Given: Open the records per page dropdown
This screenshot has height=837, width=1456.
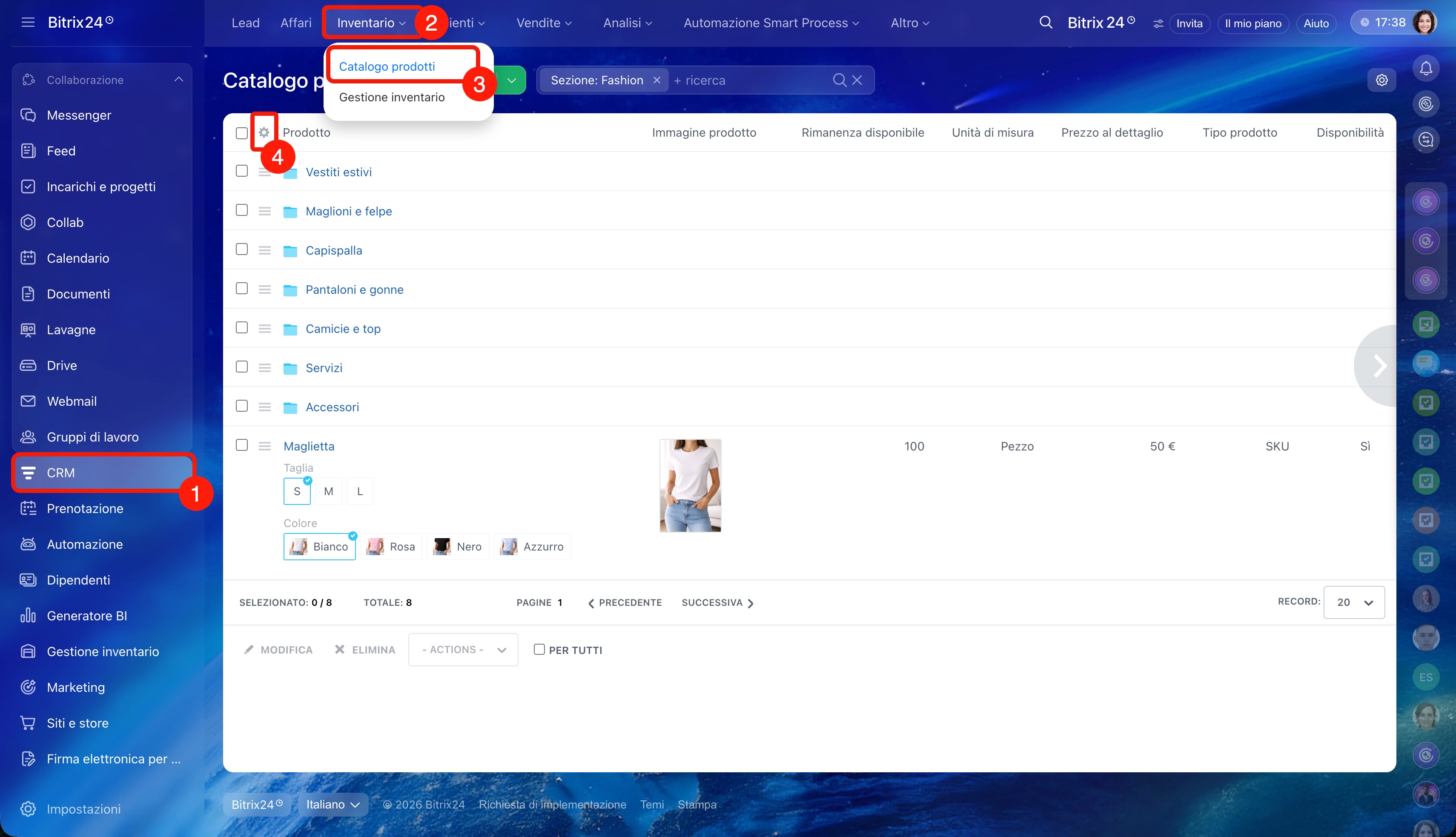Looking at the screenshot, I should (1354, 602).
